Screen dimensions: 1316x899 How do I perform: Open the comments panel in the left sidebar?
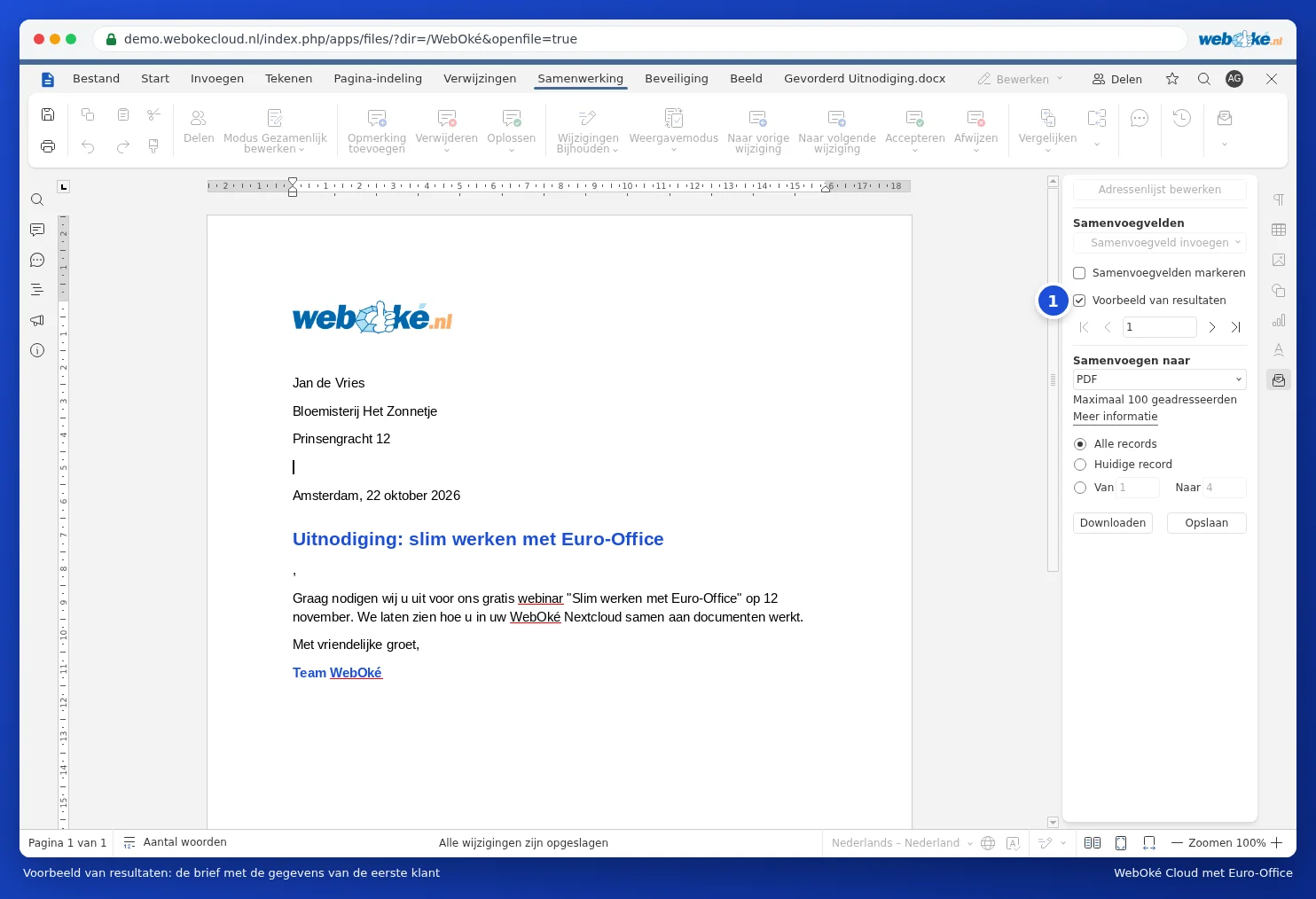37,230
